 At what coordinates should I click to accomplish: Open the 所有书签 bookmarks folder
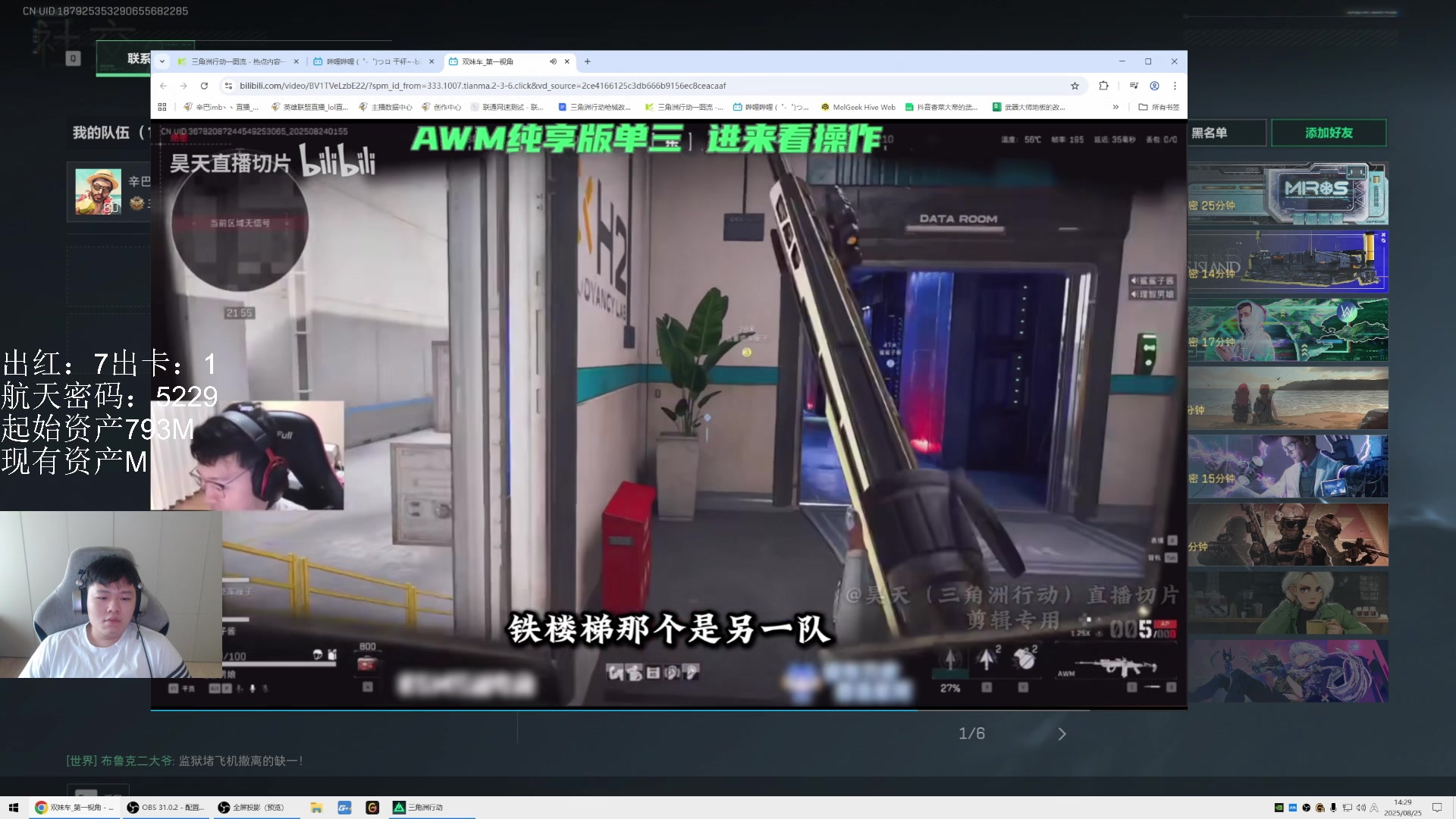pyautogui.click(x=1159, y=107)
